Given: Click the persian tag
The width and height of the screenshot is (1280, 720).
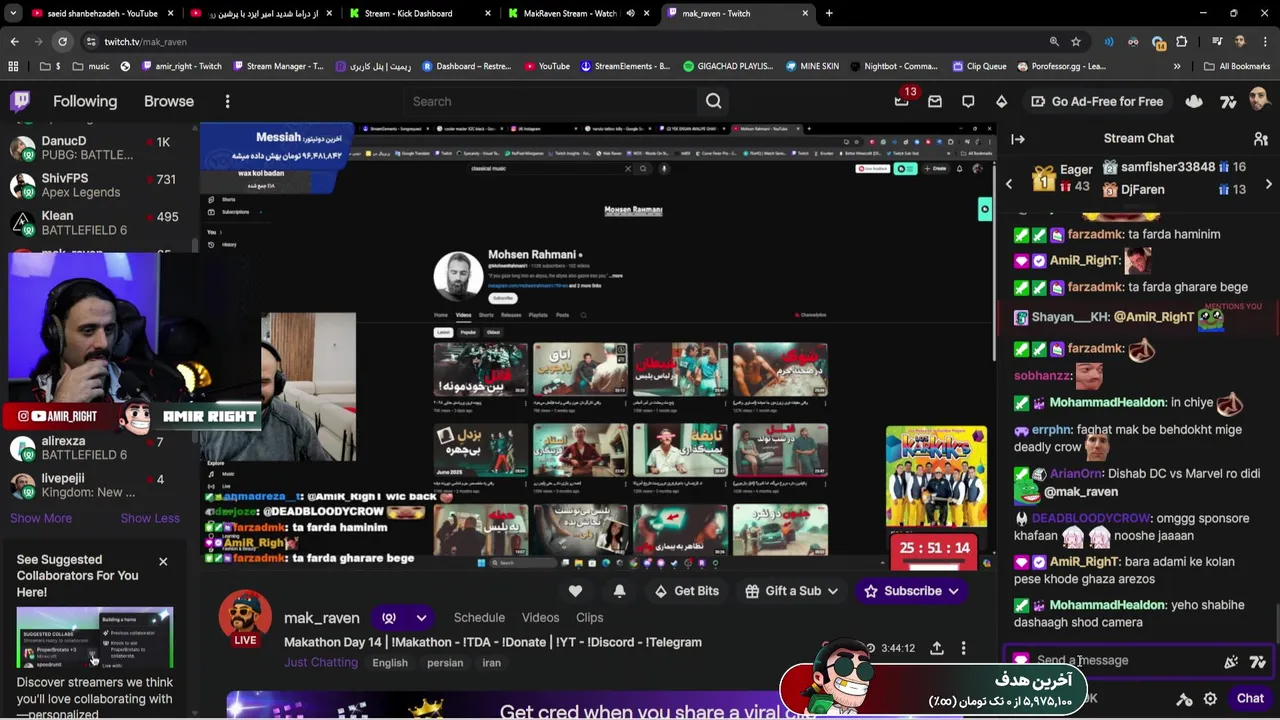Looking at the screenshot, I should pyautogui.click(x=445, y=663).
